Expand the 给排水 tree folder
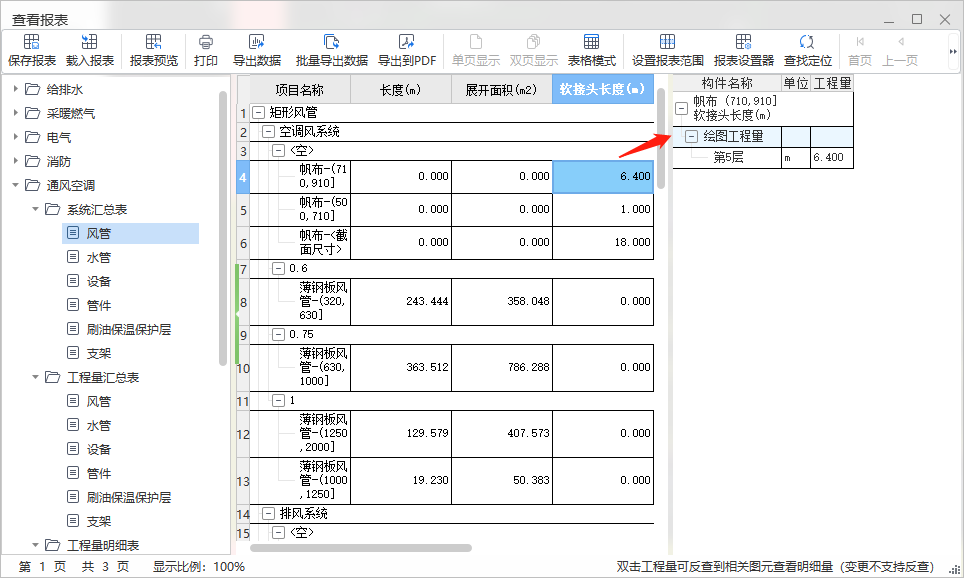 coord(16,89)
